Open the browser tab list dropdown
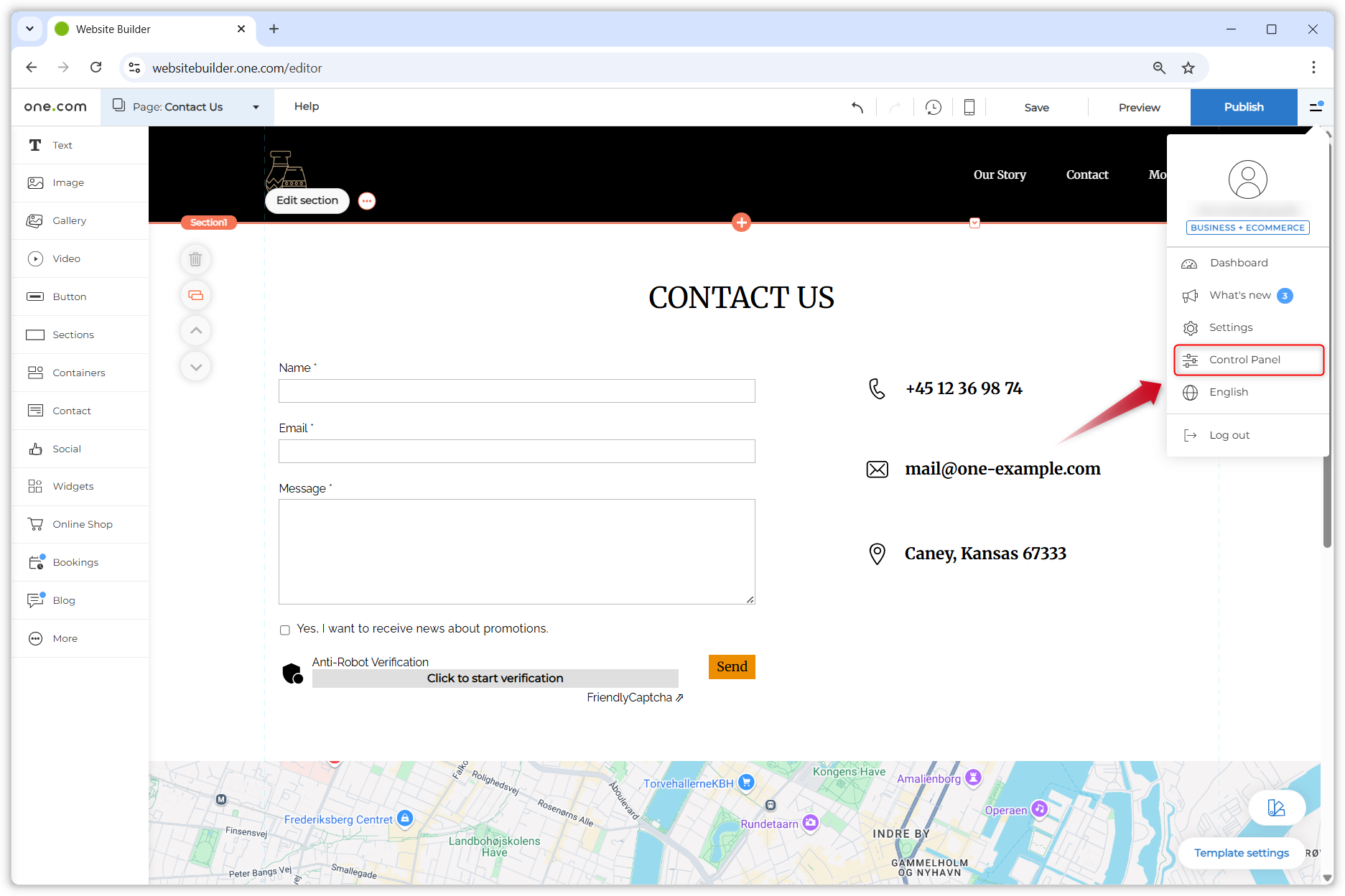This screenshot has height=896, width=1345. (29, 29)
